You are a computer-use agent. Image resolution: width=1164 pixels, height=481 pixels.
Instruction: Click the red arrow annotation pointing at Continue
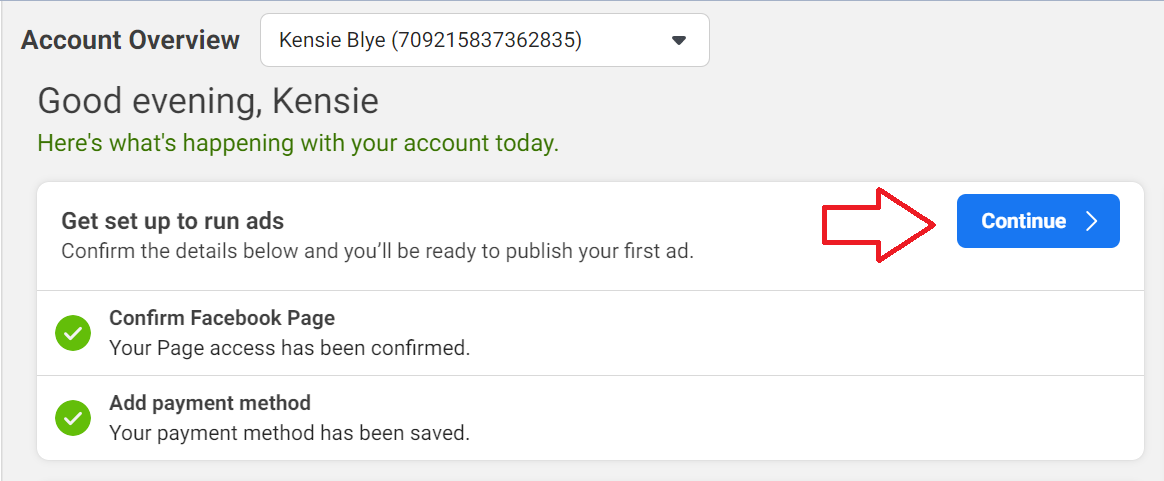click(878, 224)
